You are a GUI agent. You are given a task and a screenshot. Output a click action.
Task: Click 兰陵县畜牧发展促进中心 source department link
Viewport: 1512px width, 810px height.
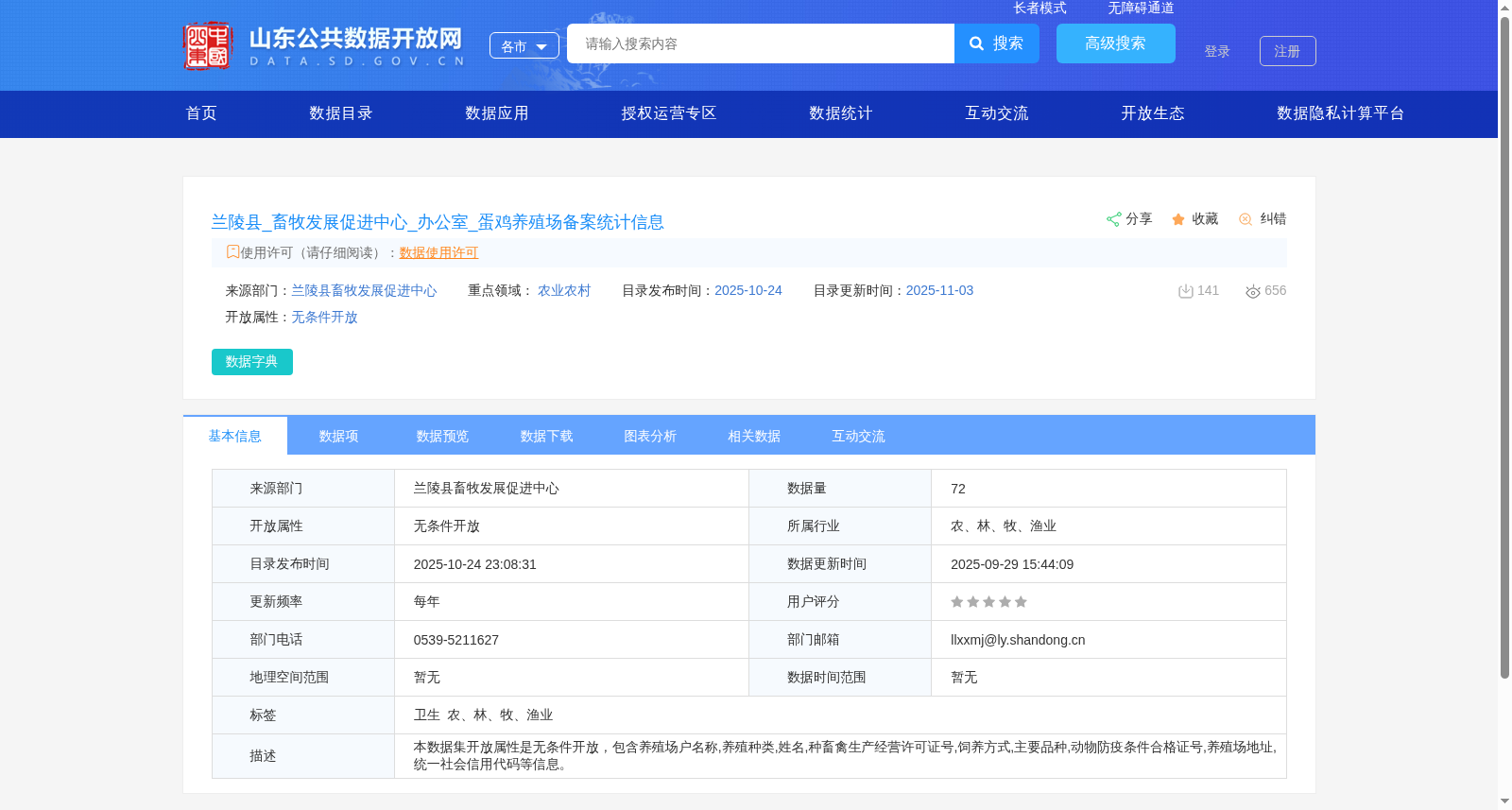point(364,291)
